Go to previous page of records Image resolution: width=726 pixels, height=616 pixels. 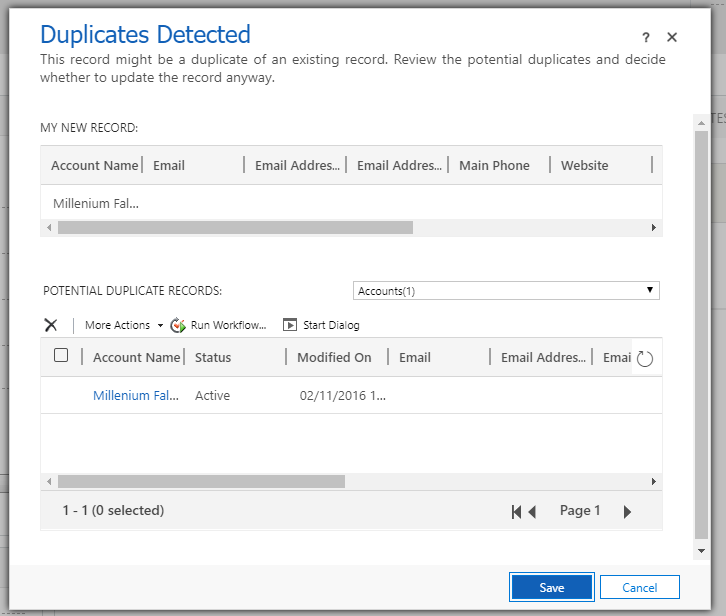click(532, 512)
